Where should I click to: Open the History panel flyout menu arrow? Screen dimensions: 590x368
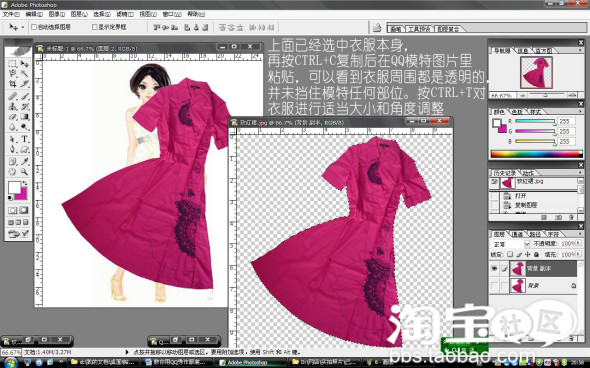click(x=580, y=173)
